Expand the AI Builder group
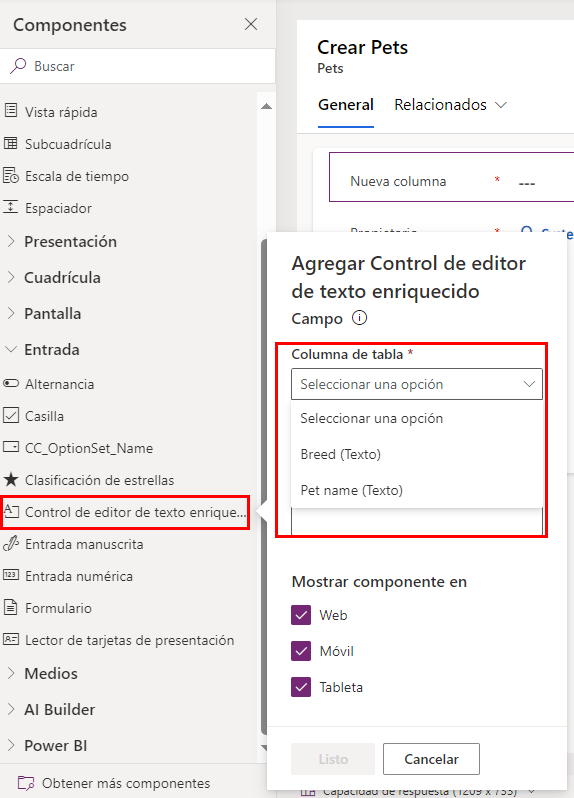This screenshot has height=798, width=574. (x=11, y=709)
